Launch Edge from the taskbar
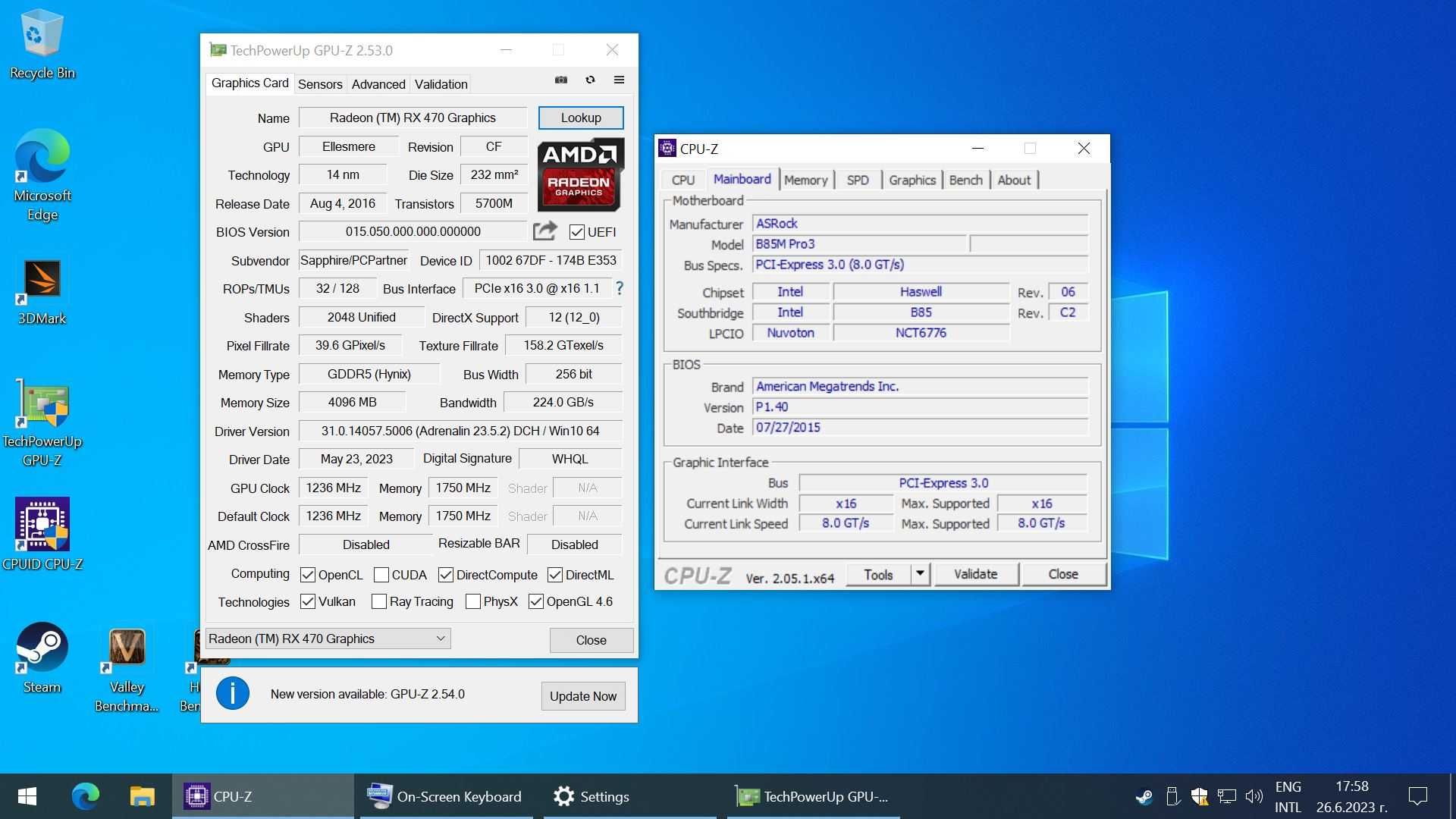 tap(85, 796)
